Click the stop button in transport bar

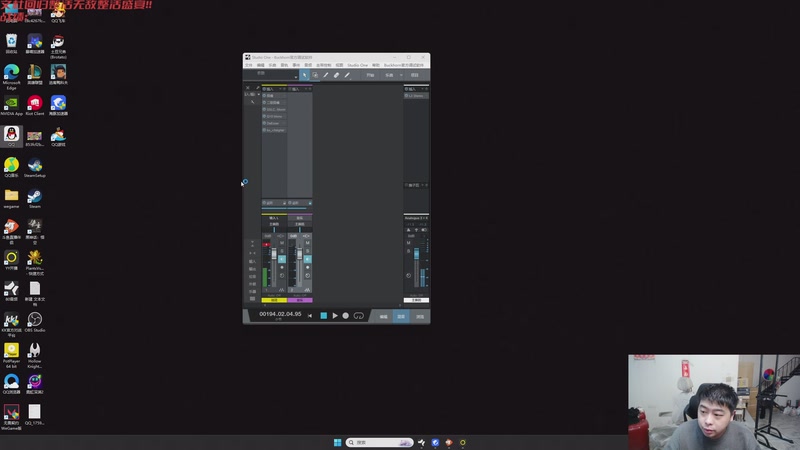click(323, 316)
